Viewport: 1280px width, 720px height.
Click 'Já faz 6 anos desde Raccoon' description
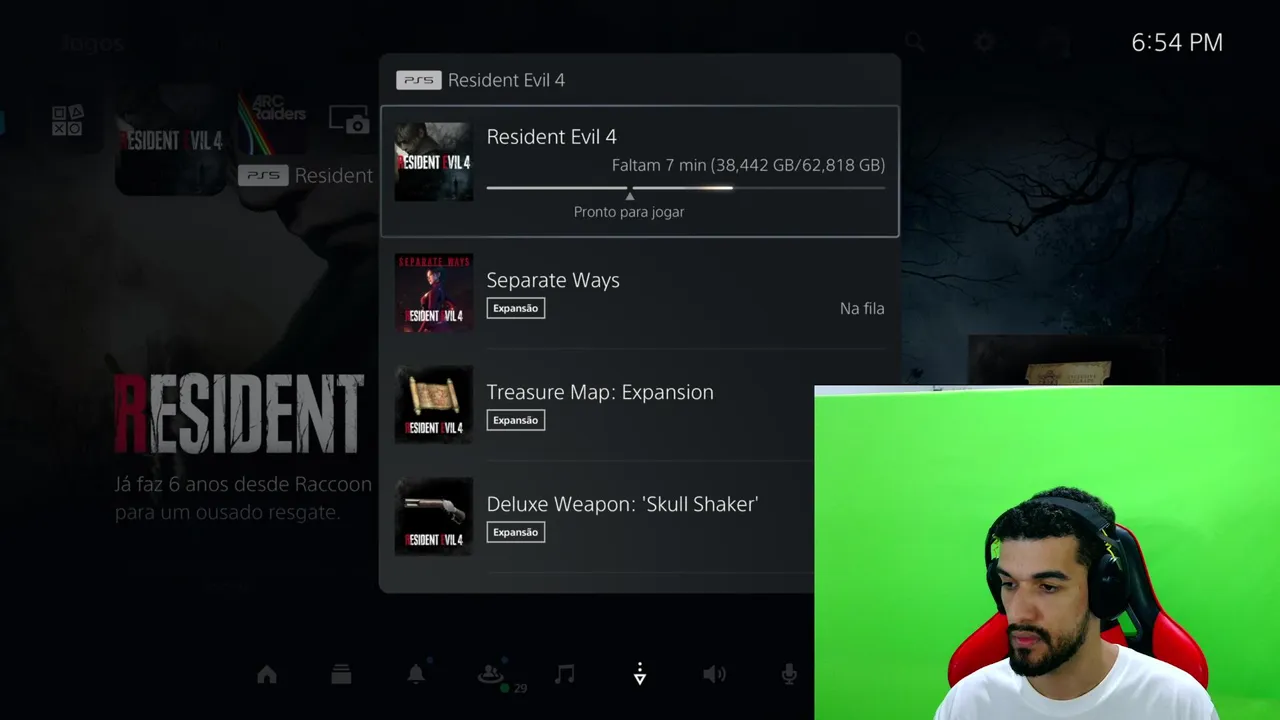click(x=243, y=485)
